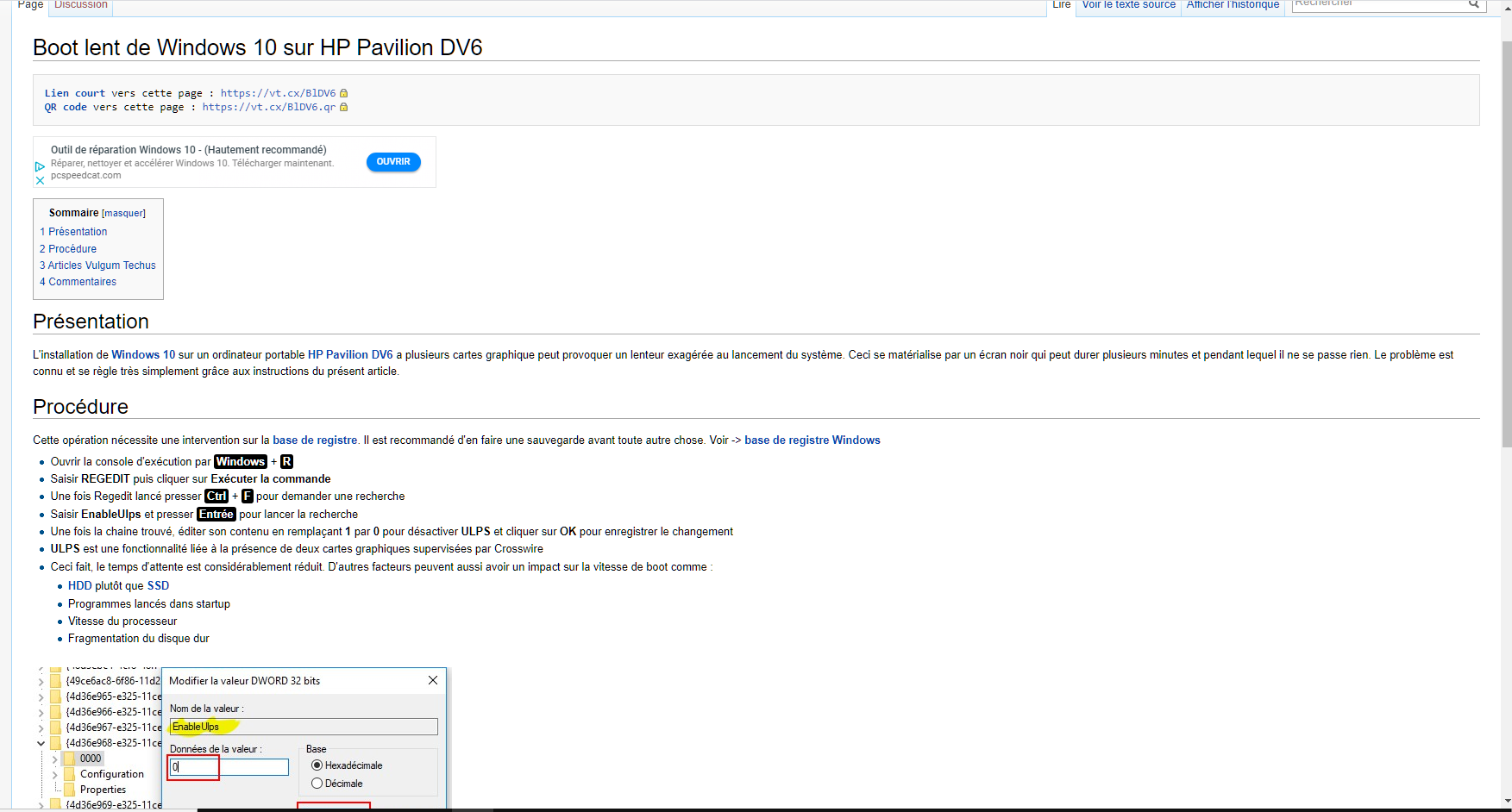The image size is (1512, 812).
Task: Close the ad with the X icon
Action: (40, 180)
